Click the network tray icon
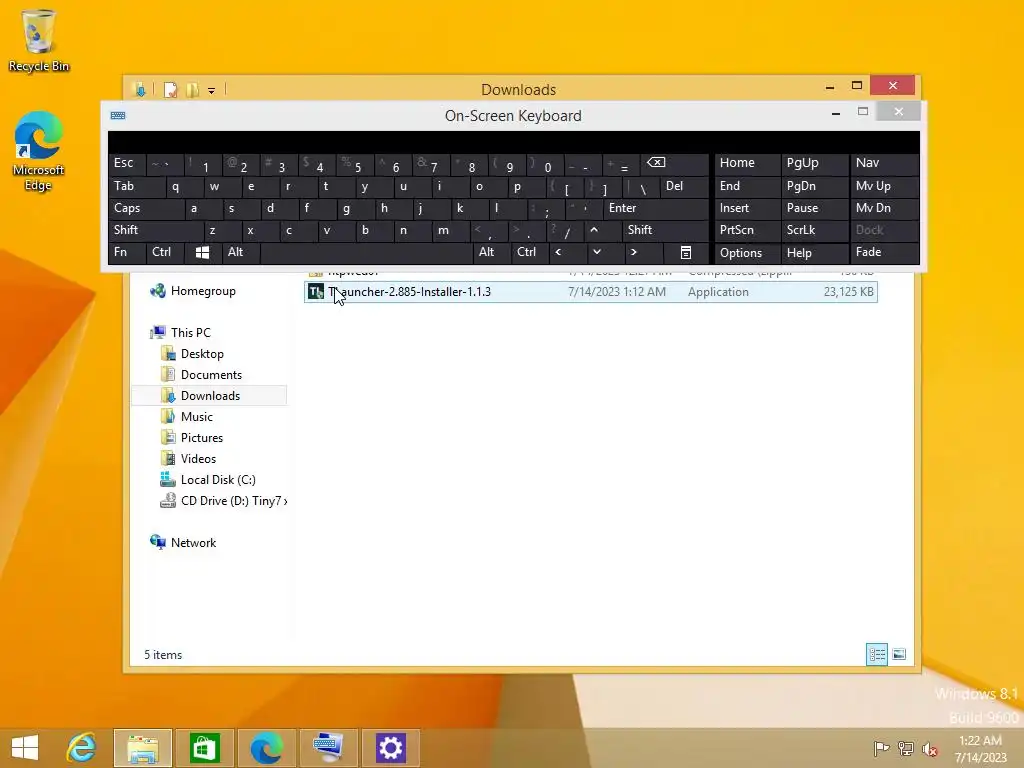 point(906,748)
